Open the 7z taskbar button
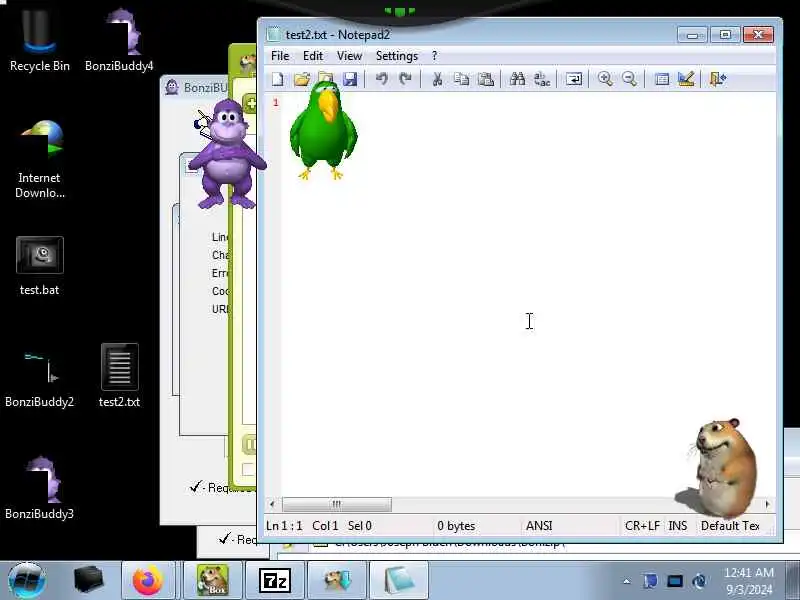The width and height of the screenshot is (800, 600). click(x=275, y=581)
